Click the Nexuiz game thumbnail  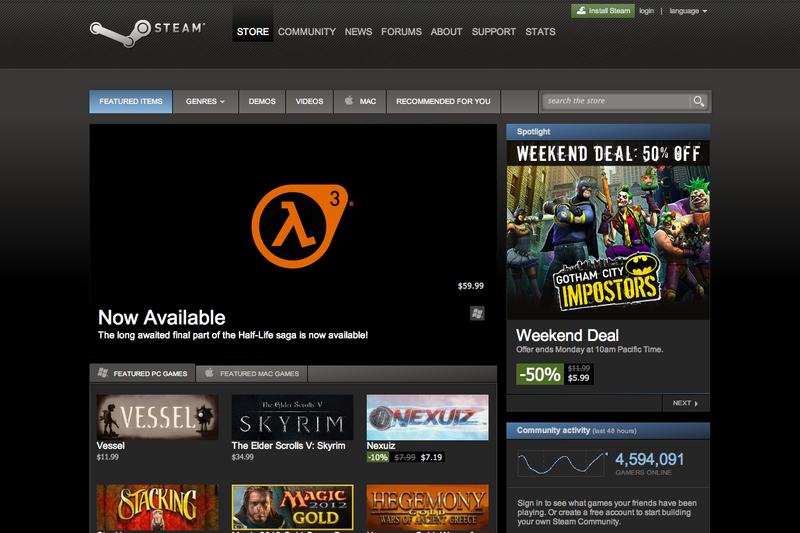tap(427, 417)
